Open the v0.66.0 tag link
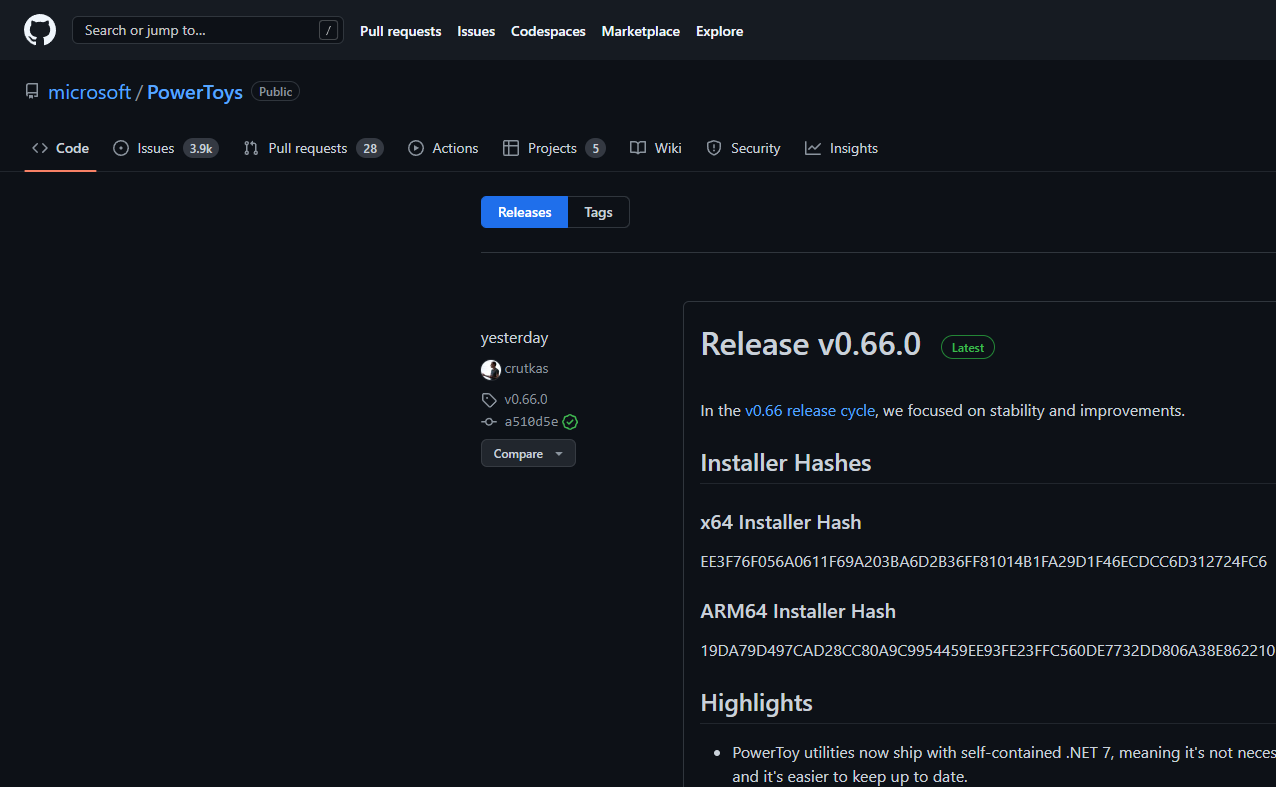Viewport: 1276px width, 787px height. [x=526, y=399]
